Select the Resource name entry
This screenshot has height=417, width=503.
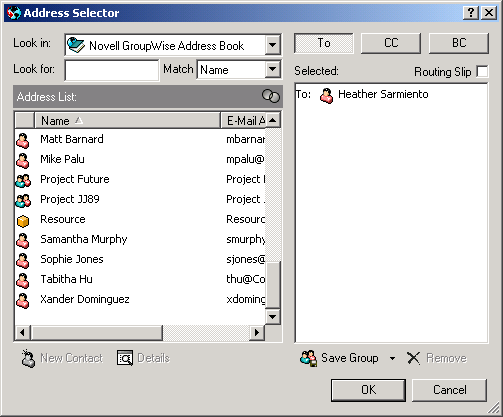click(x=63, y=219)
